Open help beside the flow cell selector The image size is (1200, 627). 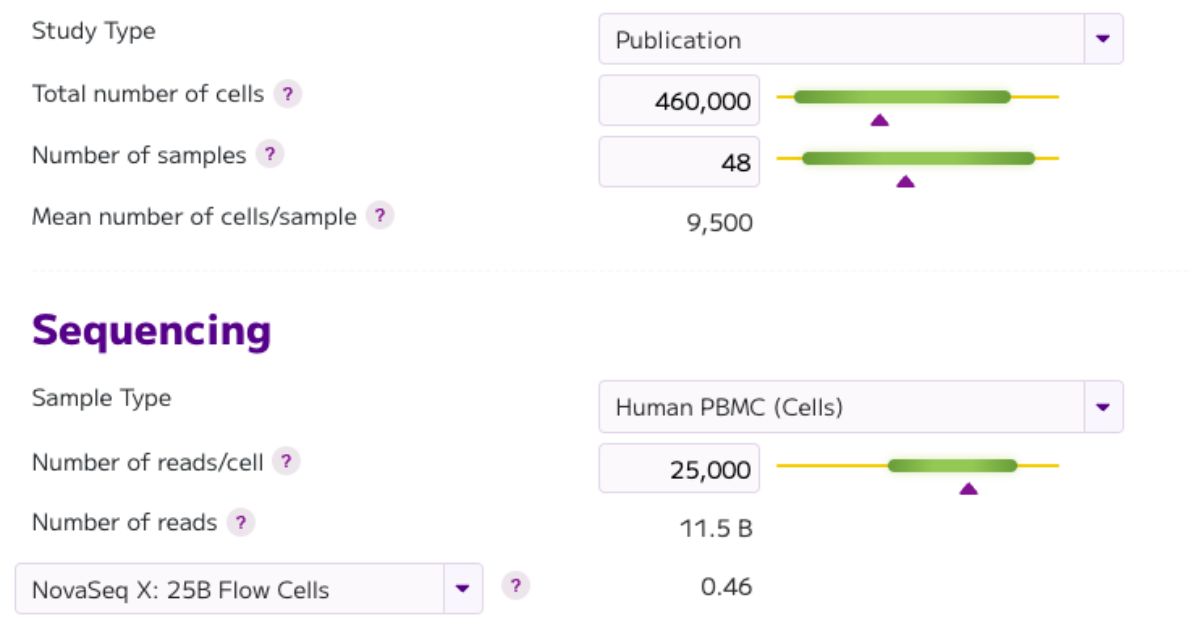coord(517,587)
